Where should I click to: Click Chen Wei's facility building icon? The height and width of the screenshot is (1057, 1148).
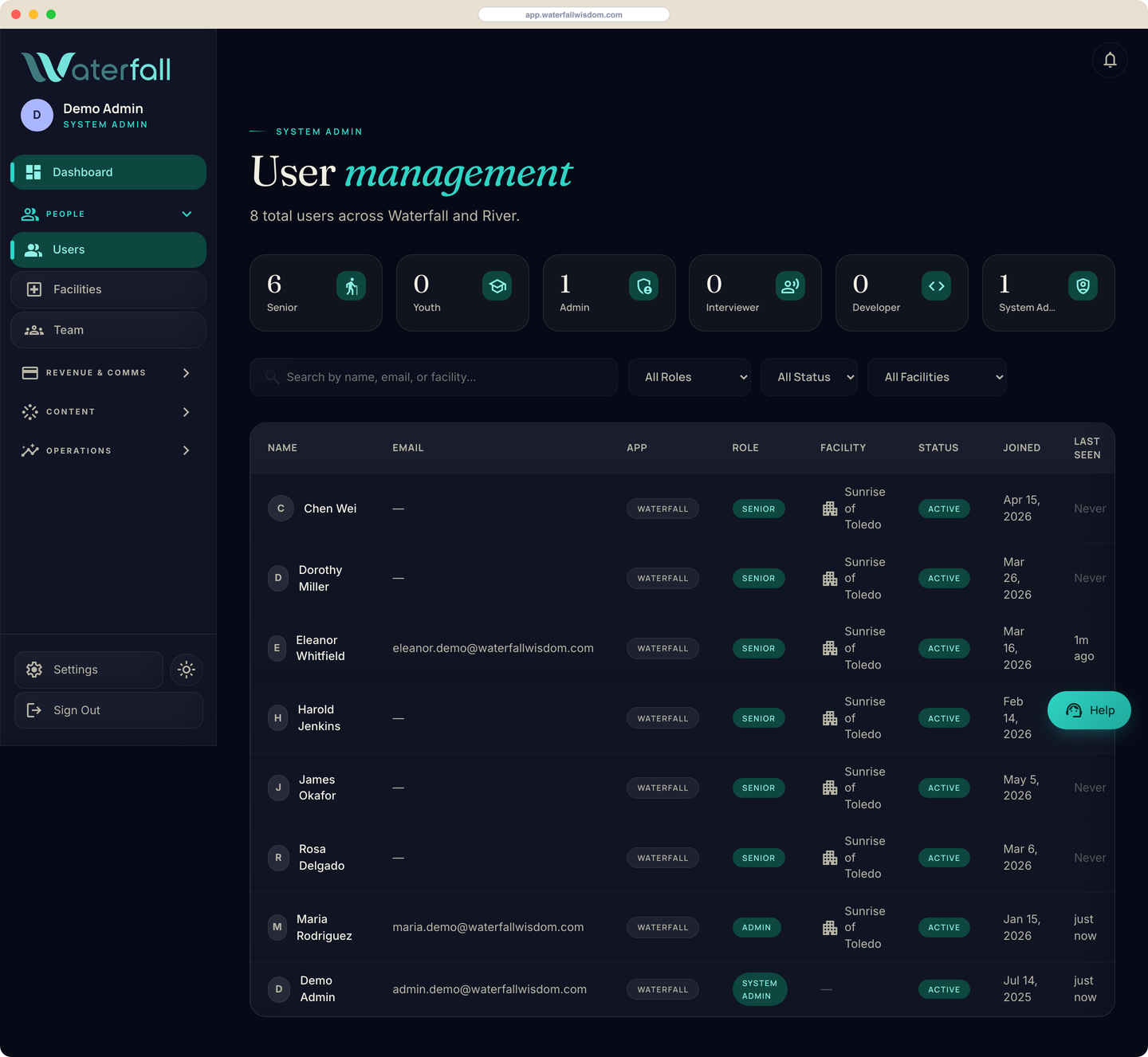tap(830, 509)
